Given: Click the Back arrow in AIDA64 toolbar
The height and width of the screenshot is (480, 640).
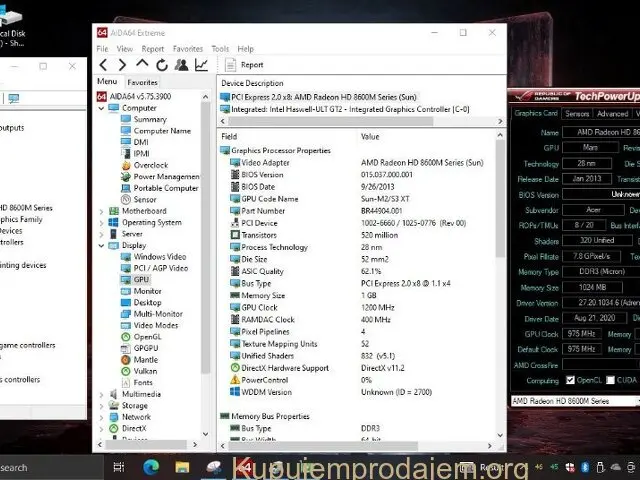Looking at the screenshot, I should click(103, 65).
